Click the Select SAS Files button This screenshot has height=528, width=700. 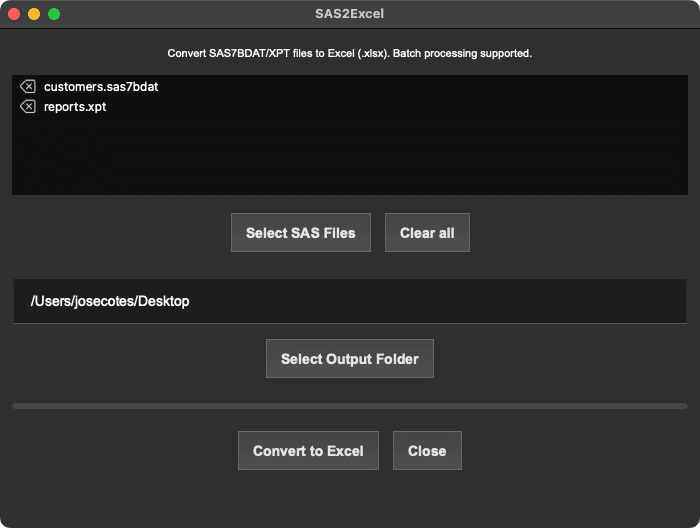pyautogui.click(x=300, y=233)
